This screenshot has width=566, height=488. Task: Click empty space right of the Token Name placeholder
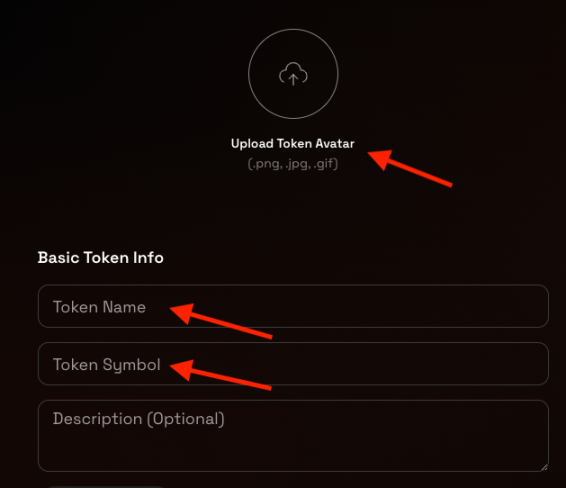point(397,307)
